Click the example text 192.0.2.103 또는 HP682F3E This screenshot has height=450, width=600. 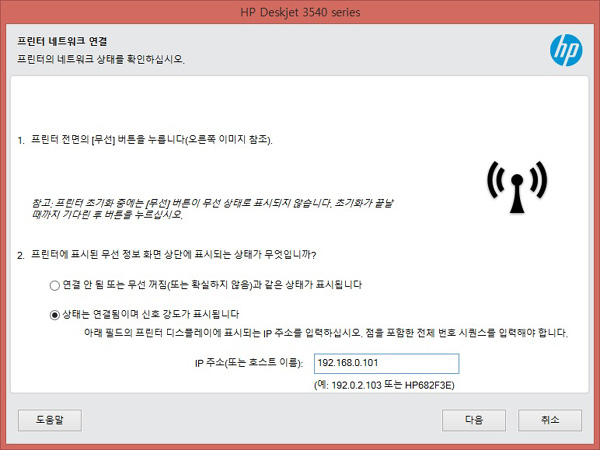point(384,385)
